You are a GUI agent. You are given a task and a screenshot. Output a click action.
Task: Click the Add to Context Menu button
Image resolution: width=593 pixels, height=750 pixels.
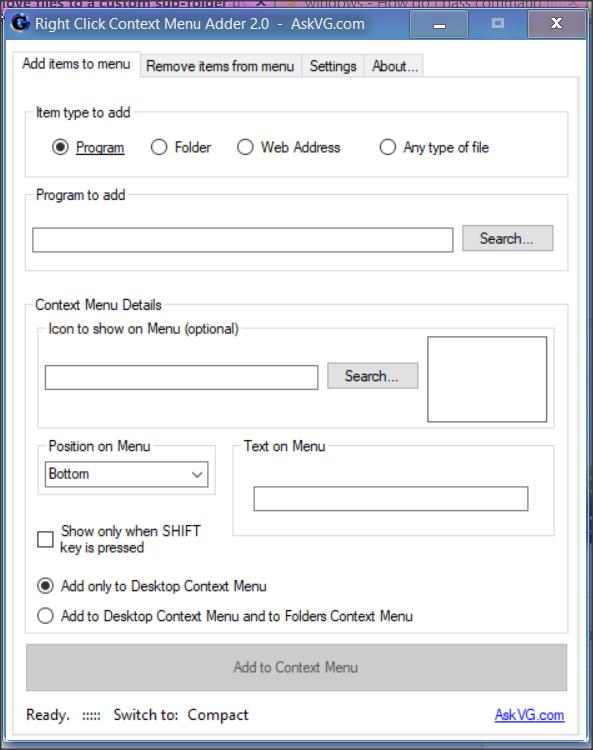[296, 667]
